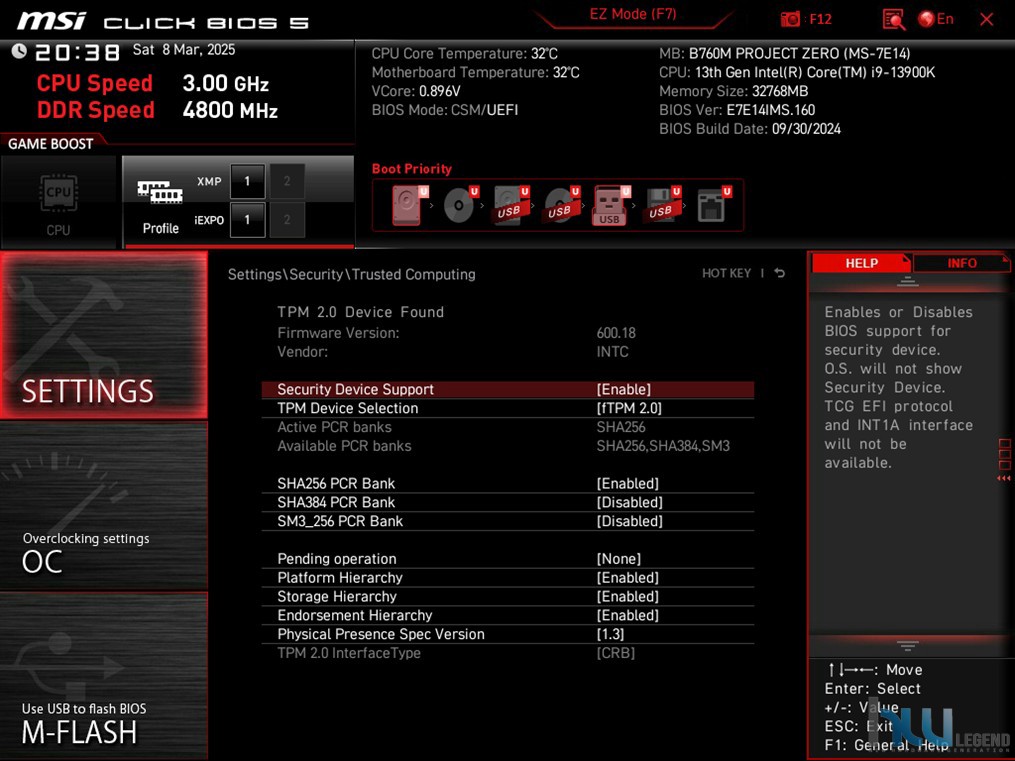Open Physical Presence Spec Version [1.3] options

610,634
